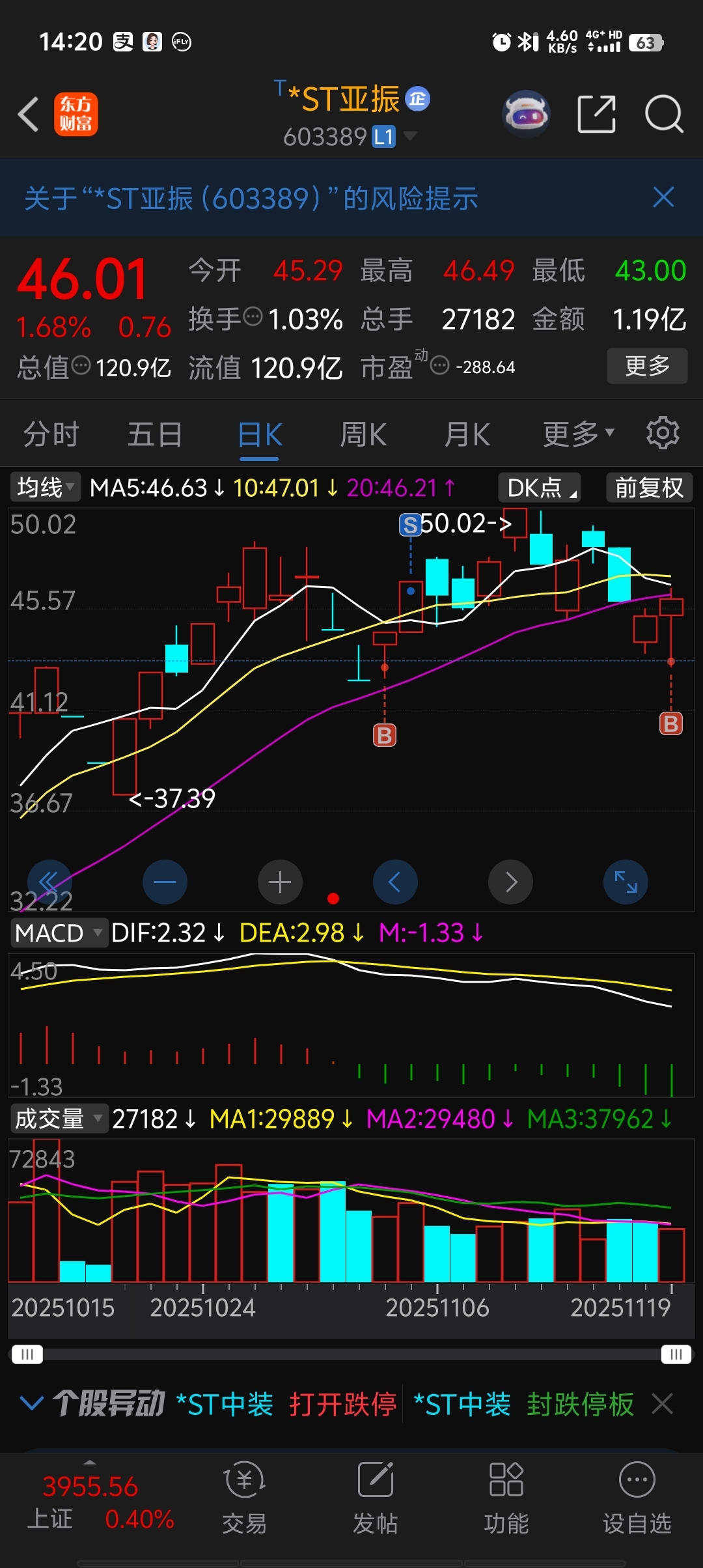The height and width of the screenshot is (1568, 703).
Task: Tap the *ST亚振 stock title
Action: click(x=344, y=100)
